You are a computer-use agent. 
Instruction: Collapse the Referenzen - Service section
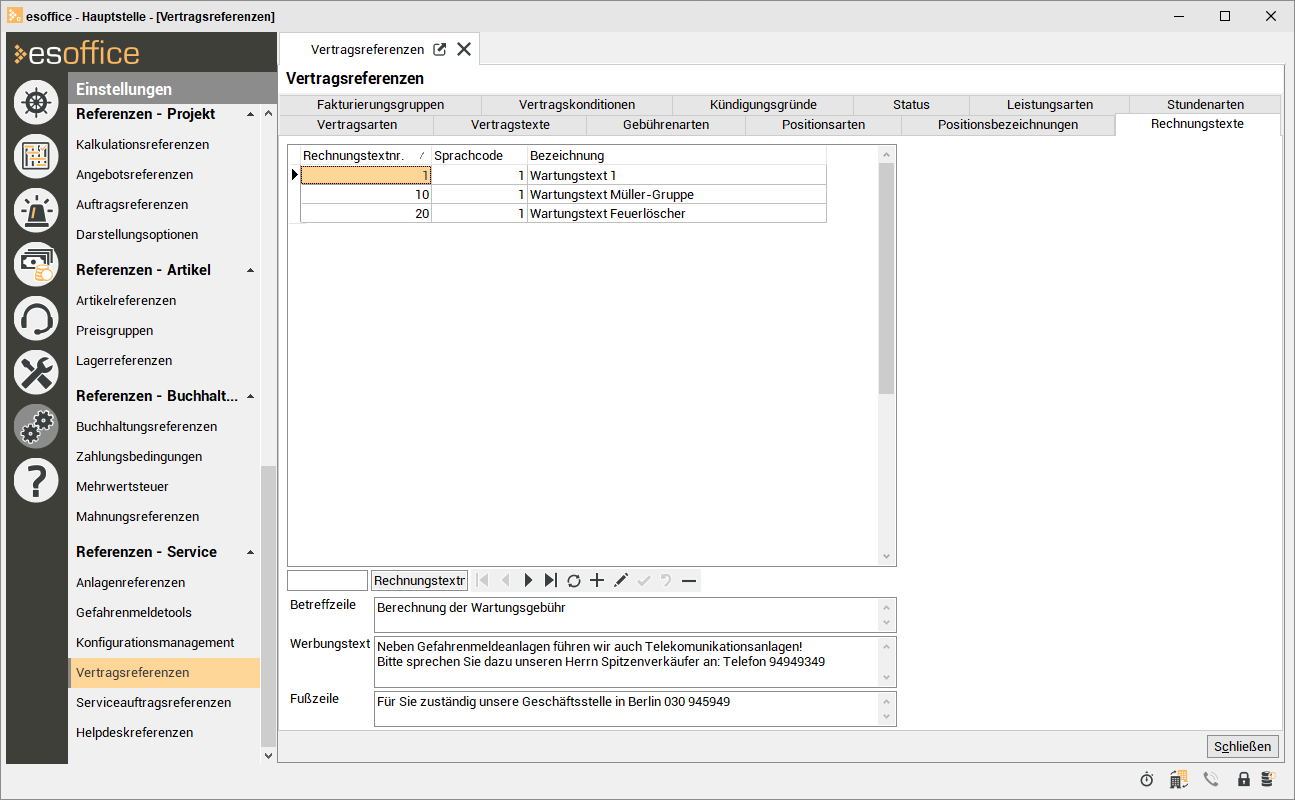(250, 553)
